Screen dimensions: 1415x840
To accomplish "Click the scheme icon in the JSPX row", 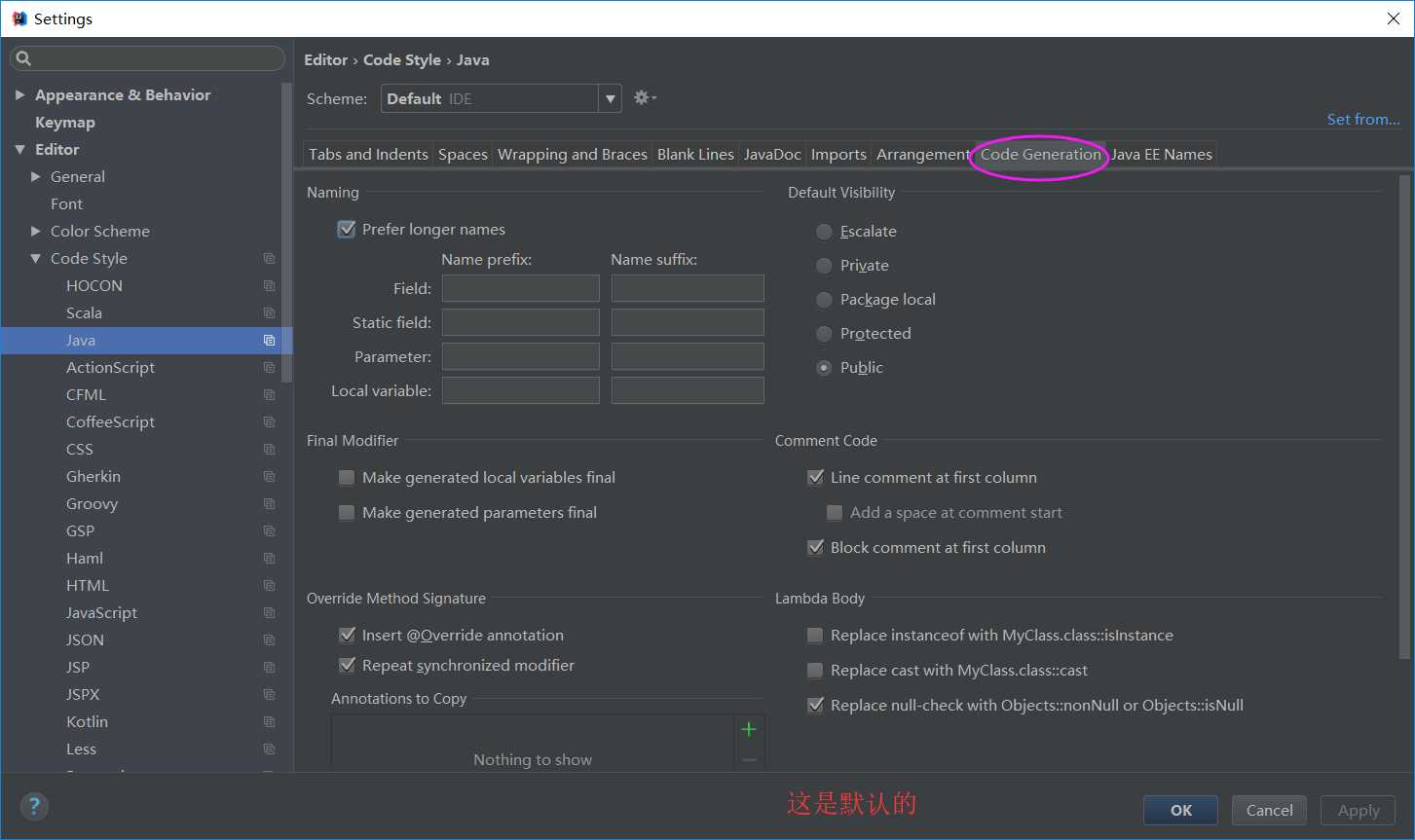I will (270, 694).
